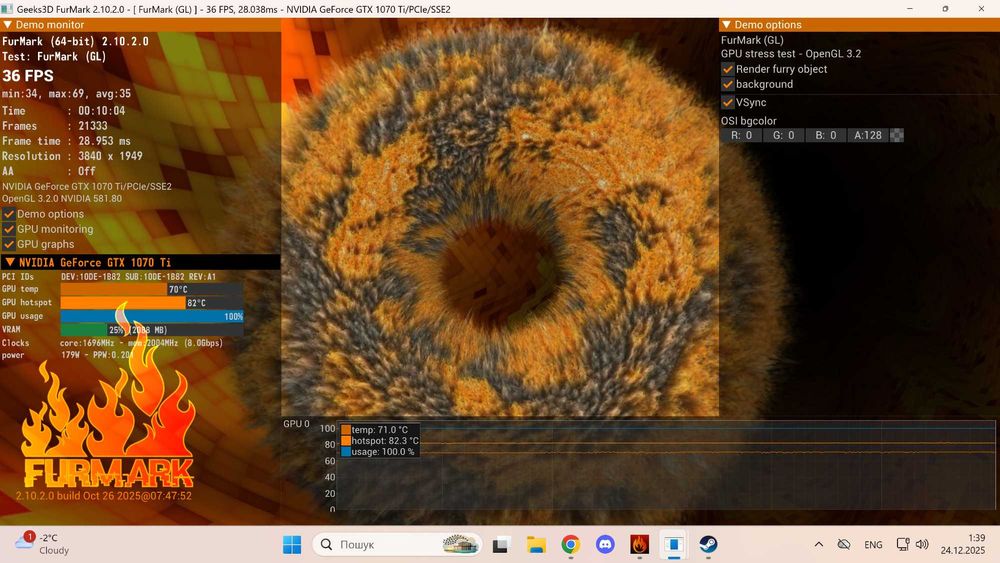Switch ENG input language indicator
Image resolution: width=1000 pixels, height=563 pixels.
[873, 545]
